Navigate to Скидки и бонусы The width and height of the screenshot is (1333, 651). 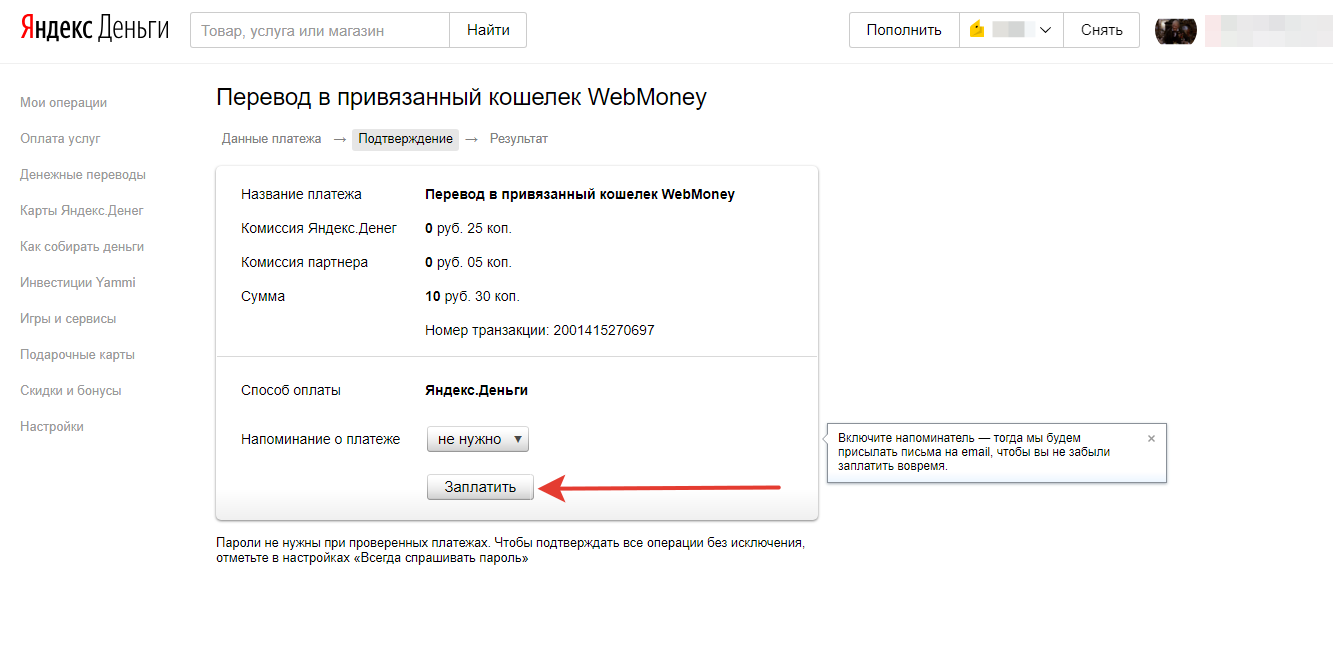pos(70,391)
